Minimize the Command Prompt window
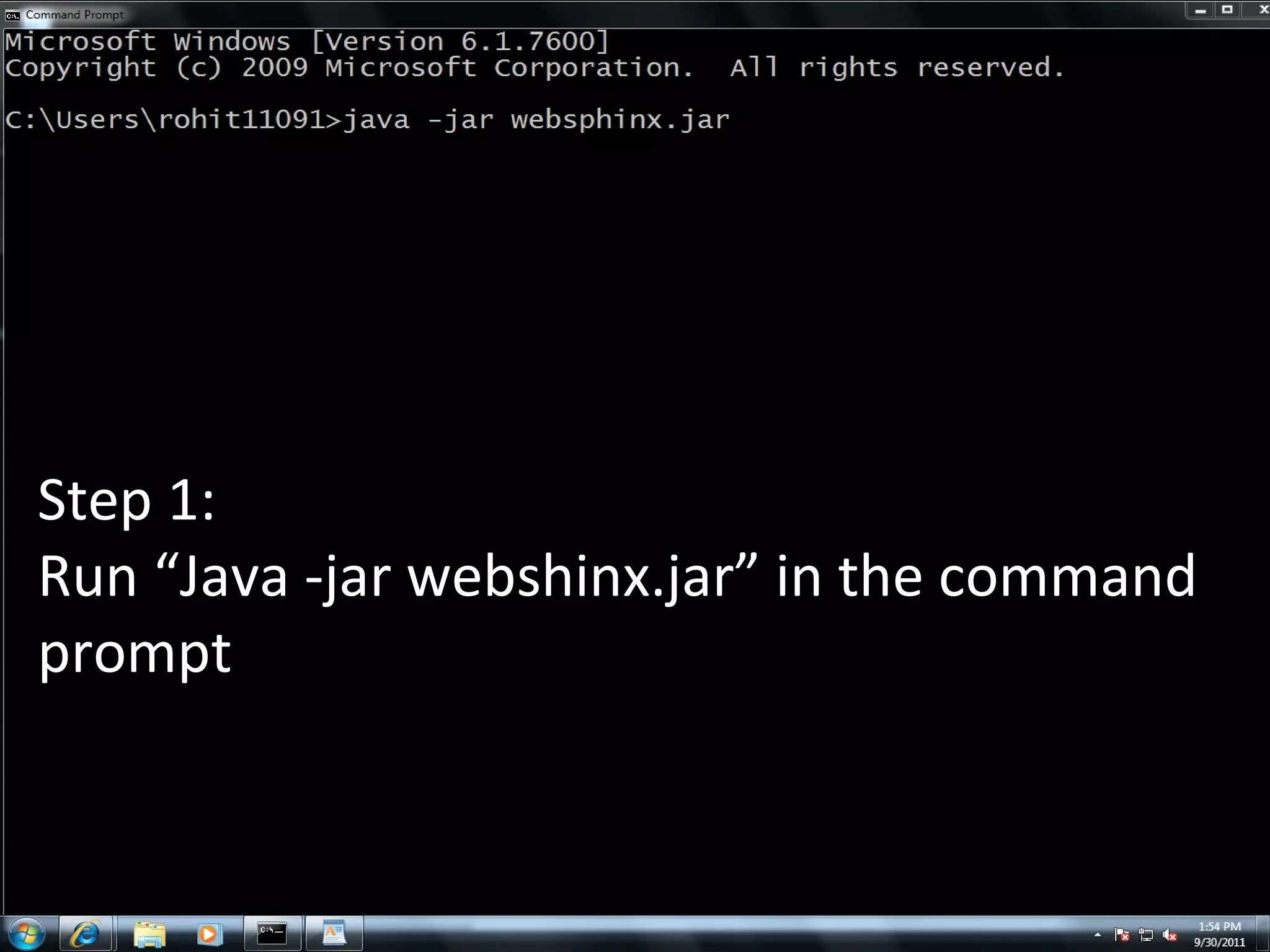Image resolution: width=1270 pixels, height=952 pixels. [1201, 10]
